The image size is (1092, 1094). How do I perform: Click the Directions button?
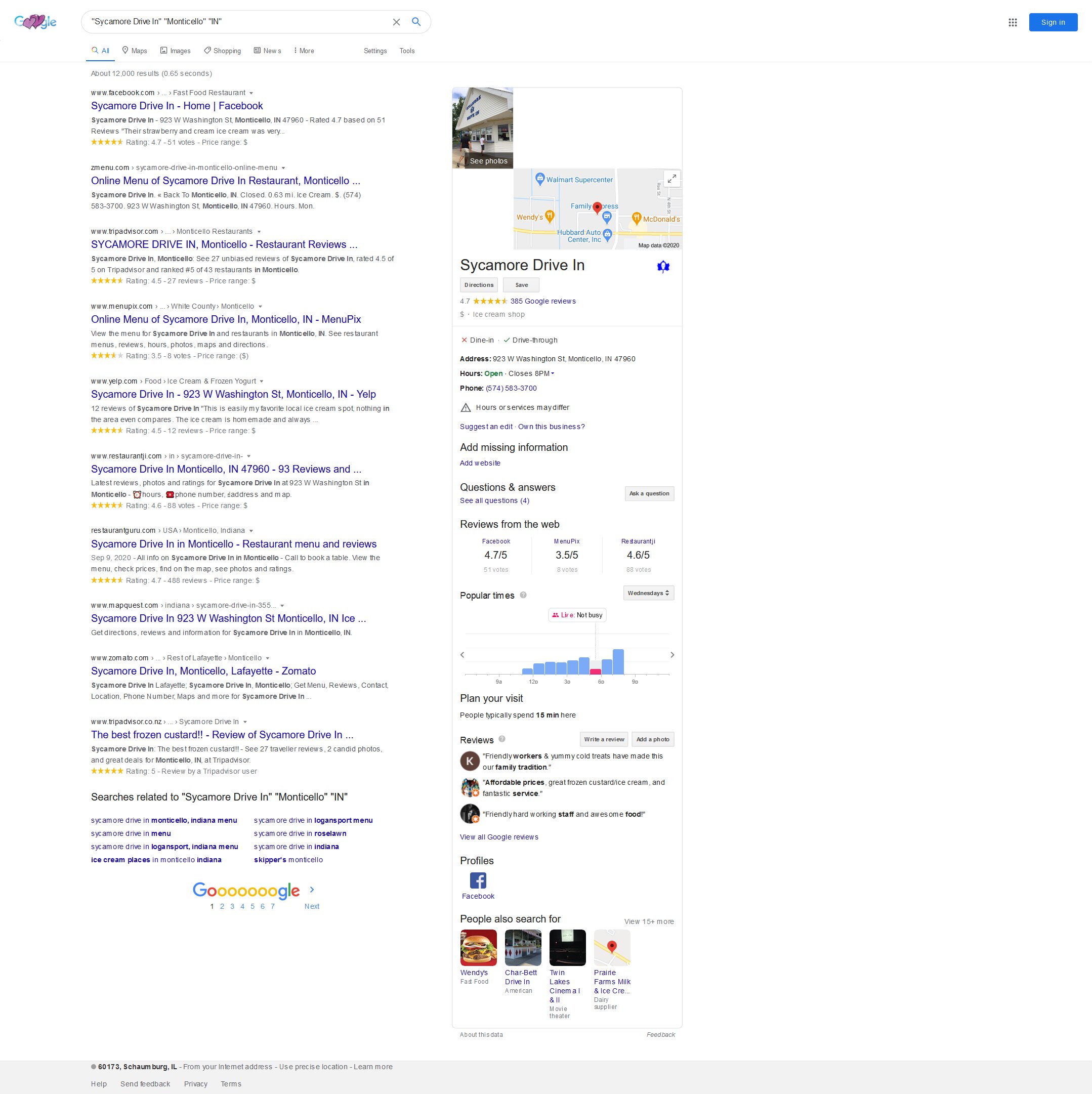pyautogui.click(x=479, y=285)
